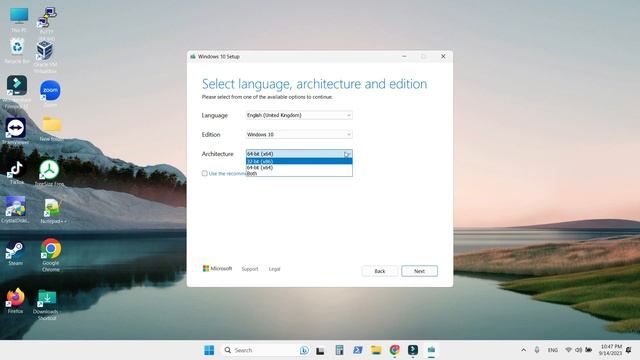Viewport: 640px width, 360px height.
Task: Open Notepad++ from the desktop
Action: (53, 211)
